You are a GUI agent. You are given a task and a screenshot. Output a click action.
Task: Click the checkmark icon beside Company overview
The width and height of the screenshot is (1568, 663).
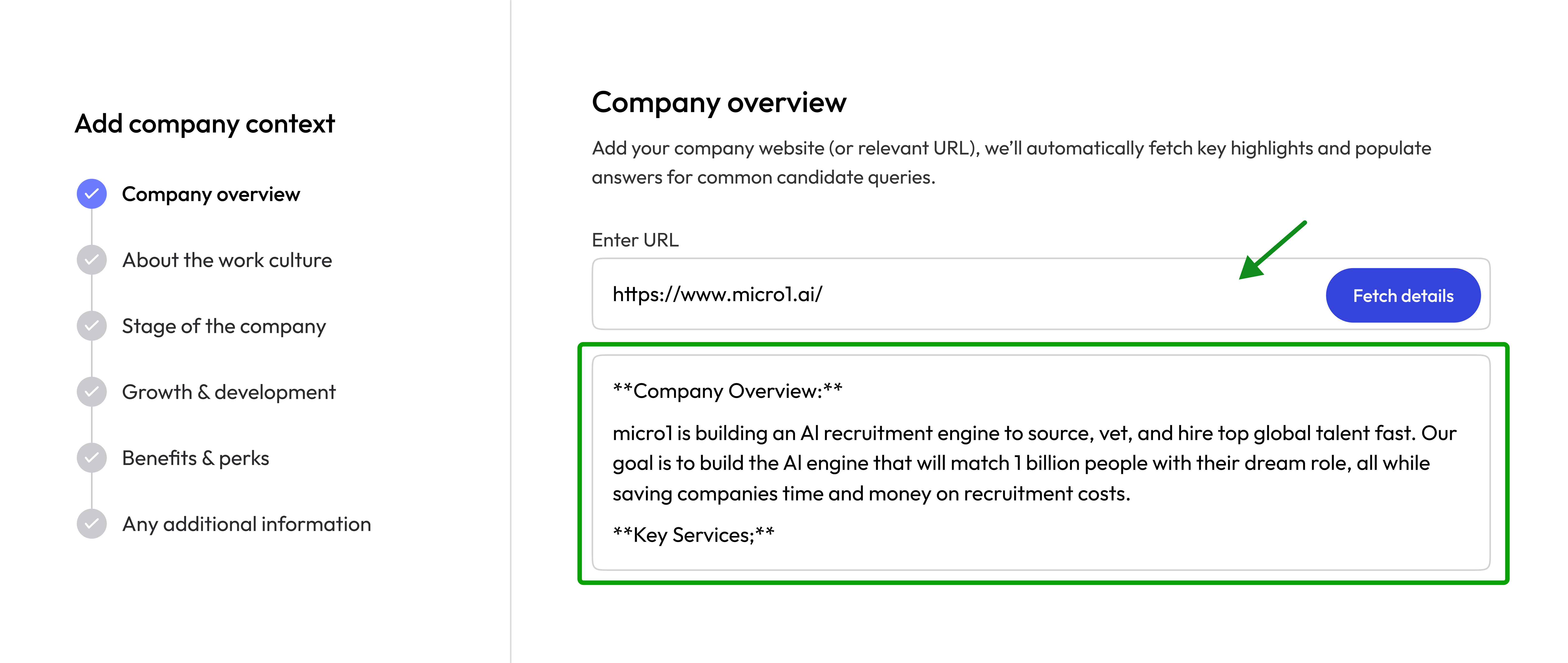click(x=91, y=194)
